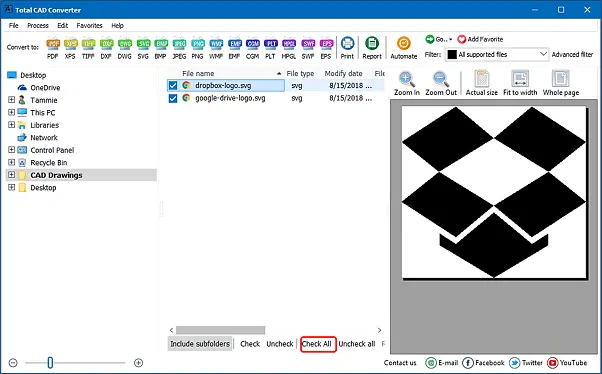Image resolution: width=602 pixels, height=374 pixels.
Task: Expand the Recycle Bin node
Action: 12,162
